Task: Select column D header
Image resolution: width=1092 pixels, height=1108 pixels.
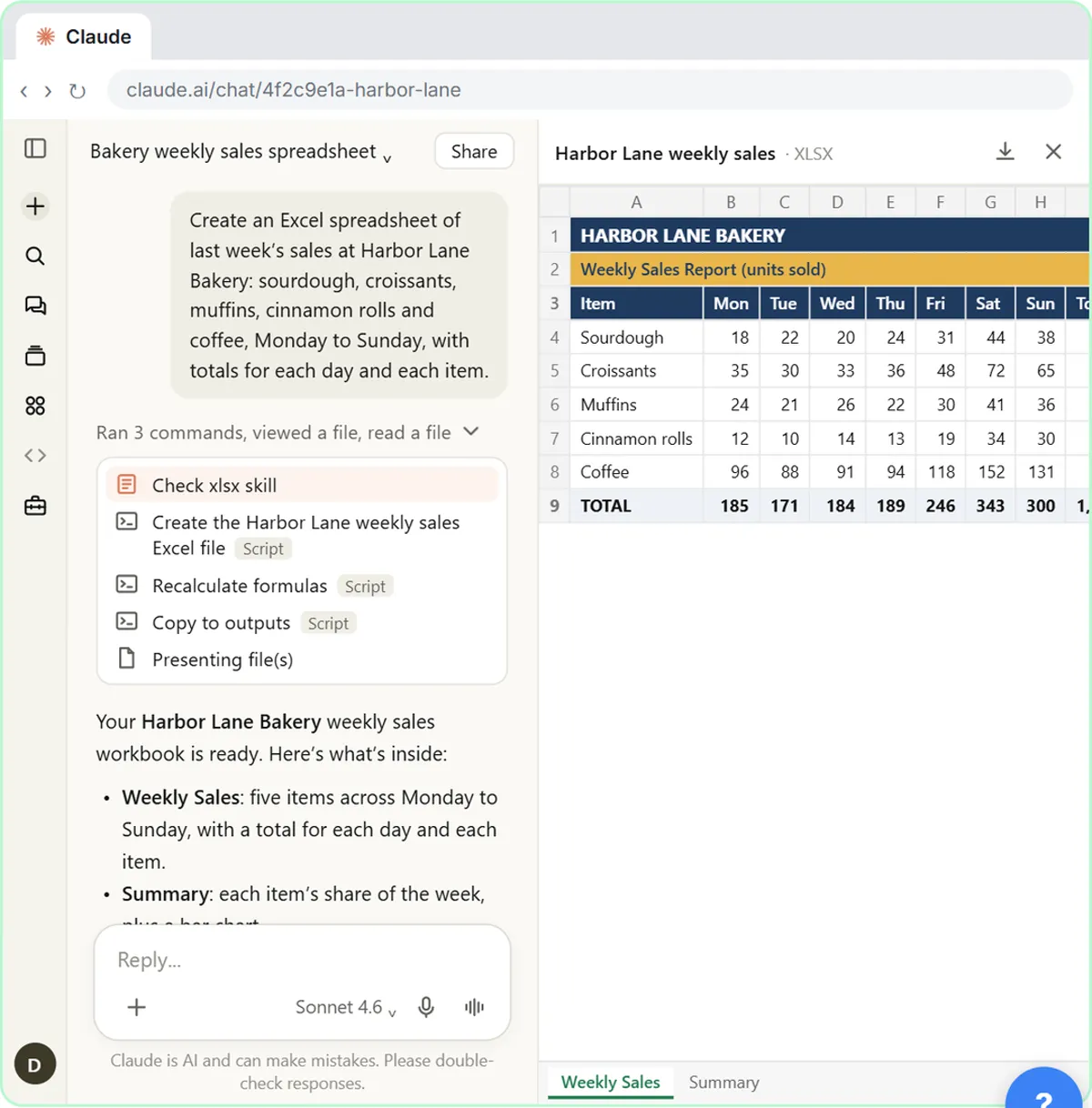Action: coord(837,202)
